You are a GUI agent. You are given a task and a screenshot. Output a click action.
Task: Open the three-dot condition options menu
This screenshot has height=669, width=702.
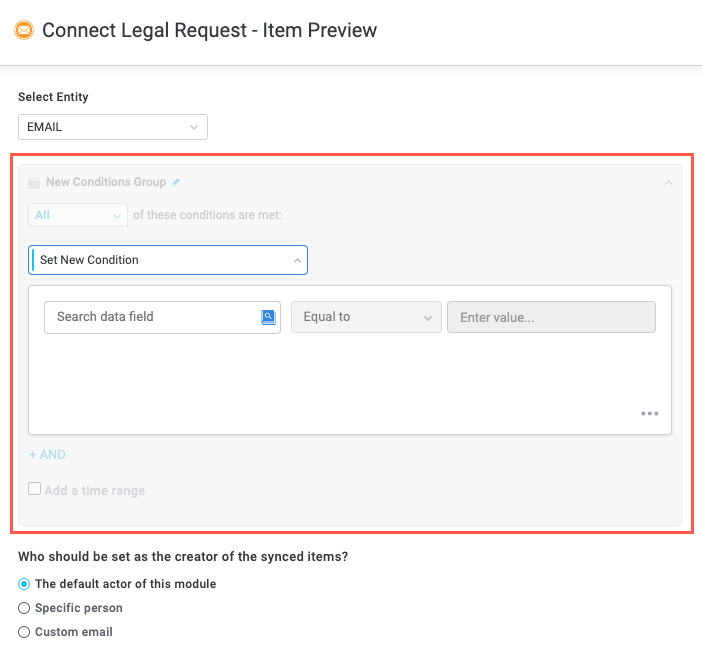point(650,413)
